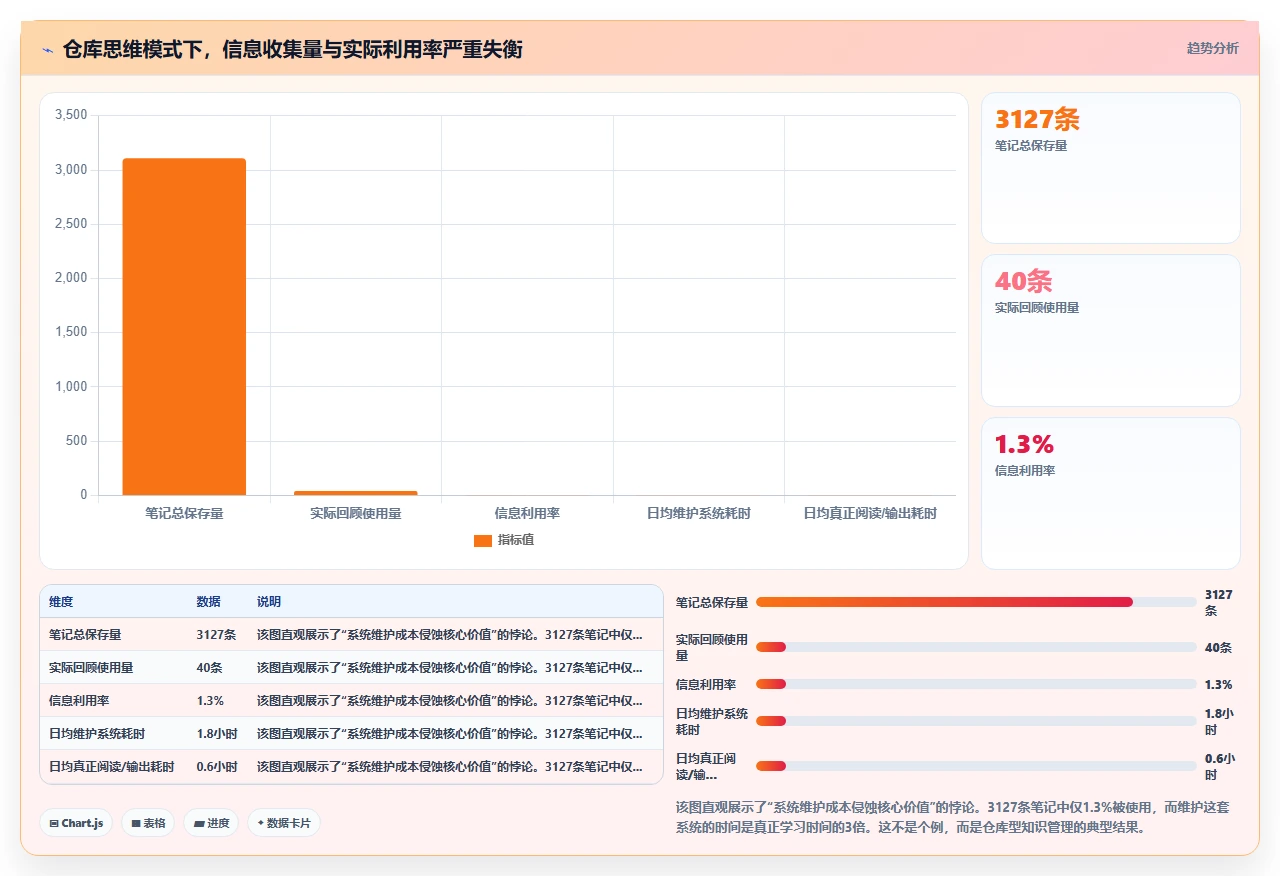Viewport: 1280px width, 876px height.
Task: Sort by the 数据 column header
Action: 208,602
